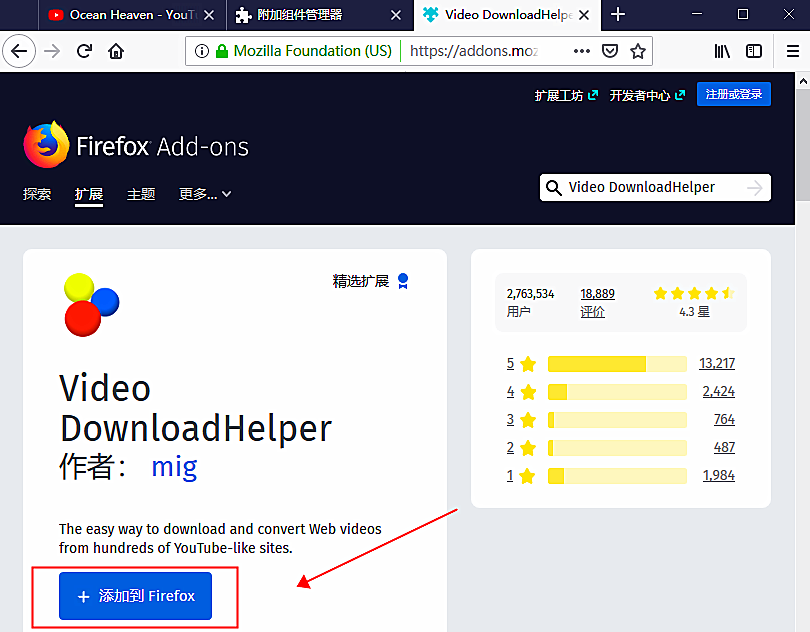Click the 5-star rating bar
Screen dimensions: 810x632
tap(617, 364)
